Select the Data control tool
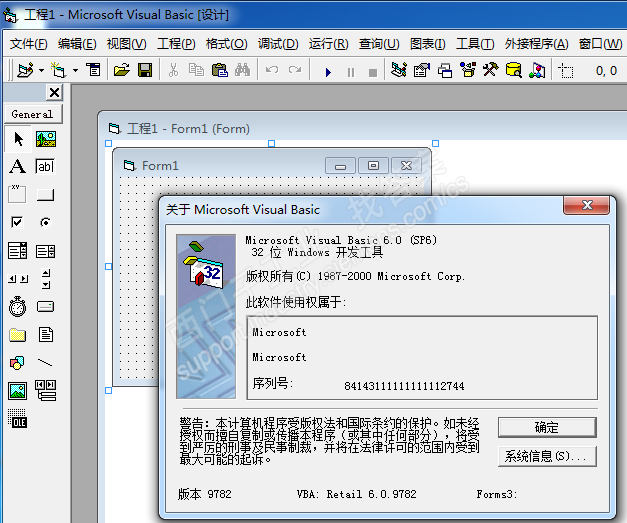 click(46, 391)
